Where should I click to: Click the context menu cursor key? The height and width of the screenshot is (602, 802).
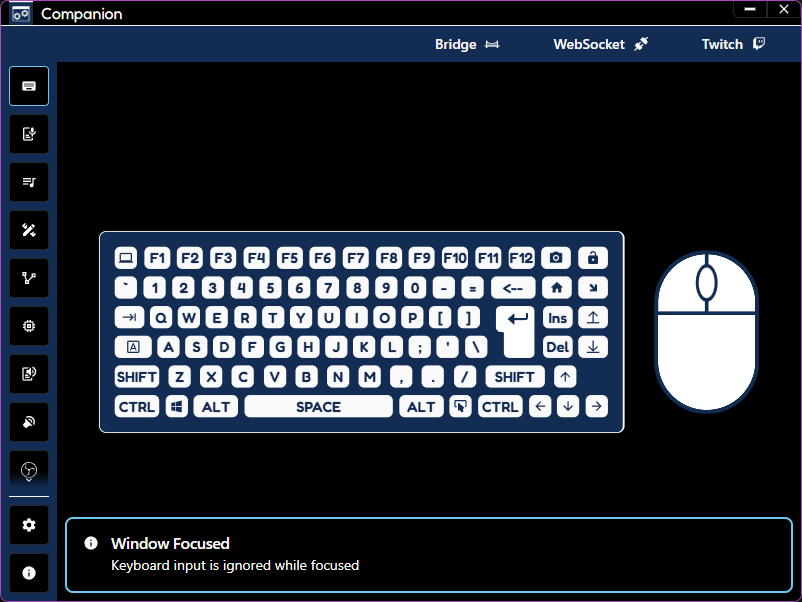pyautogui.click(x=460, y=407)
